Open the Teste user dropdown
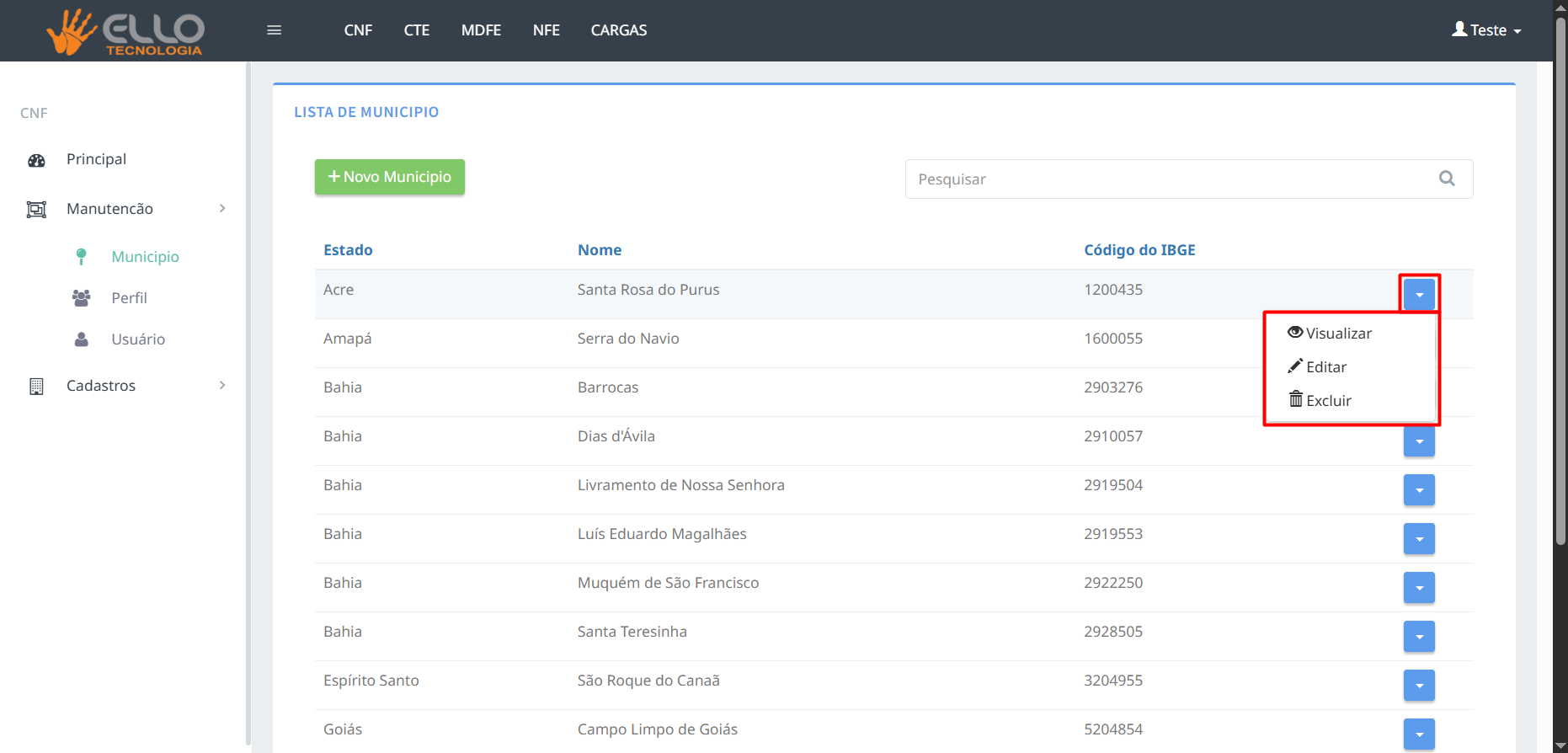 (x=1486, y=30)
